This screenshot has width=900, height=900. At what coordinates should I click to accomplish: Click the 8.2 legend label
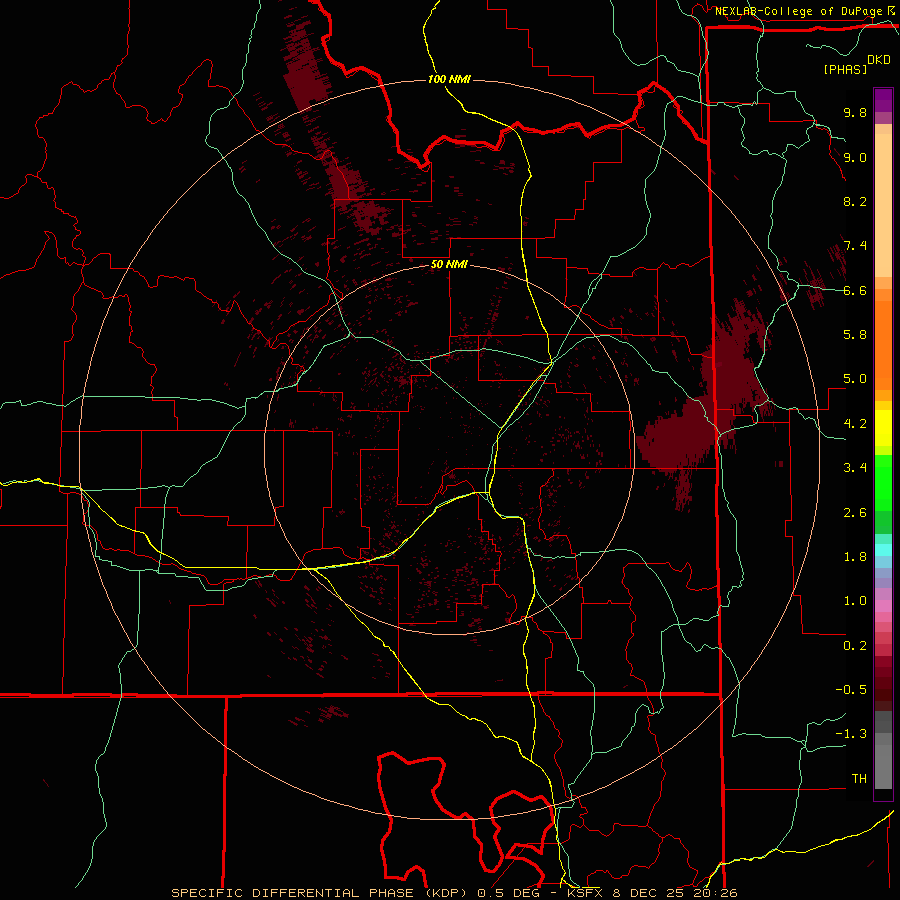tap(855, 201)
